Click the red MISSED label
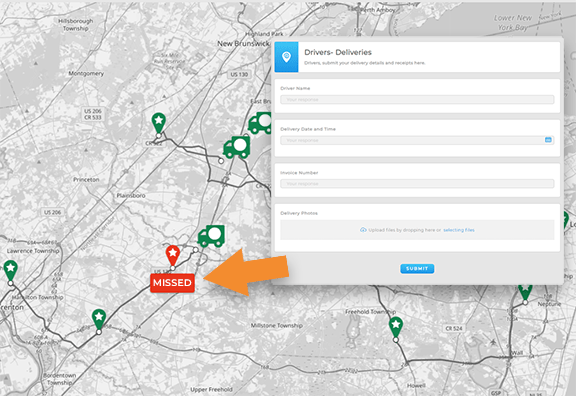Screen dimensions: 576x396 click(172, 283)
